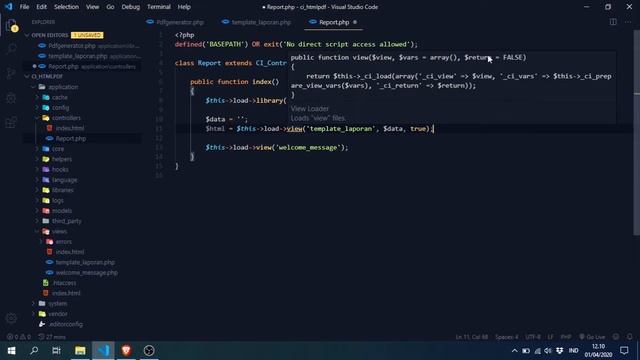Open the editor More Actions ellipsis
640x360 pixels.
point(628,22)
